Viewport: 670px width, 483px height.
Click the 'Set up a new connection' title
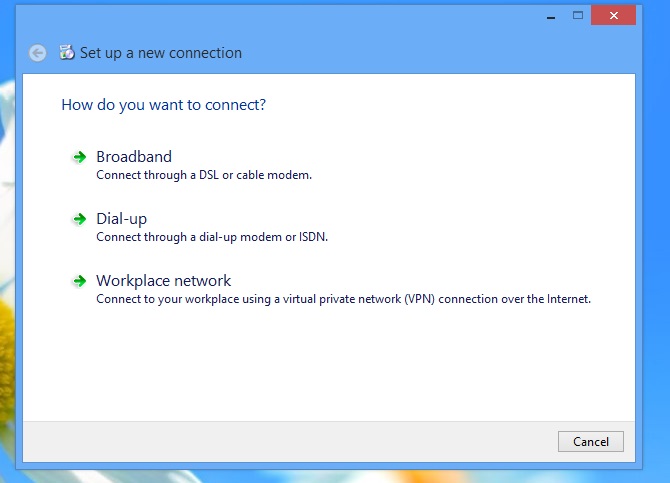tap(161, 53)
